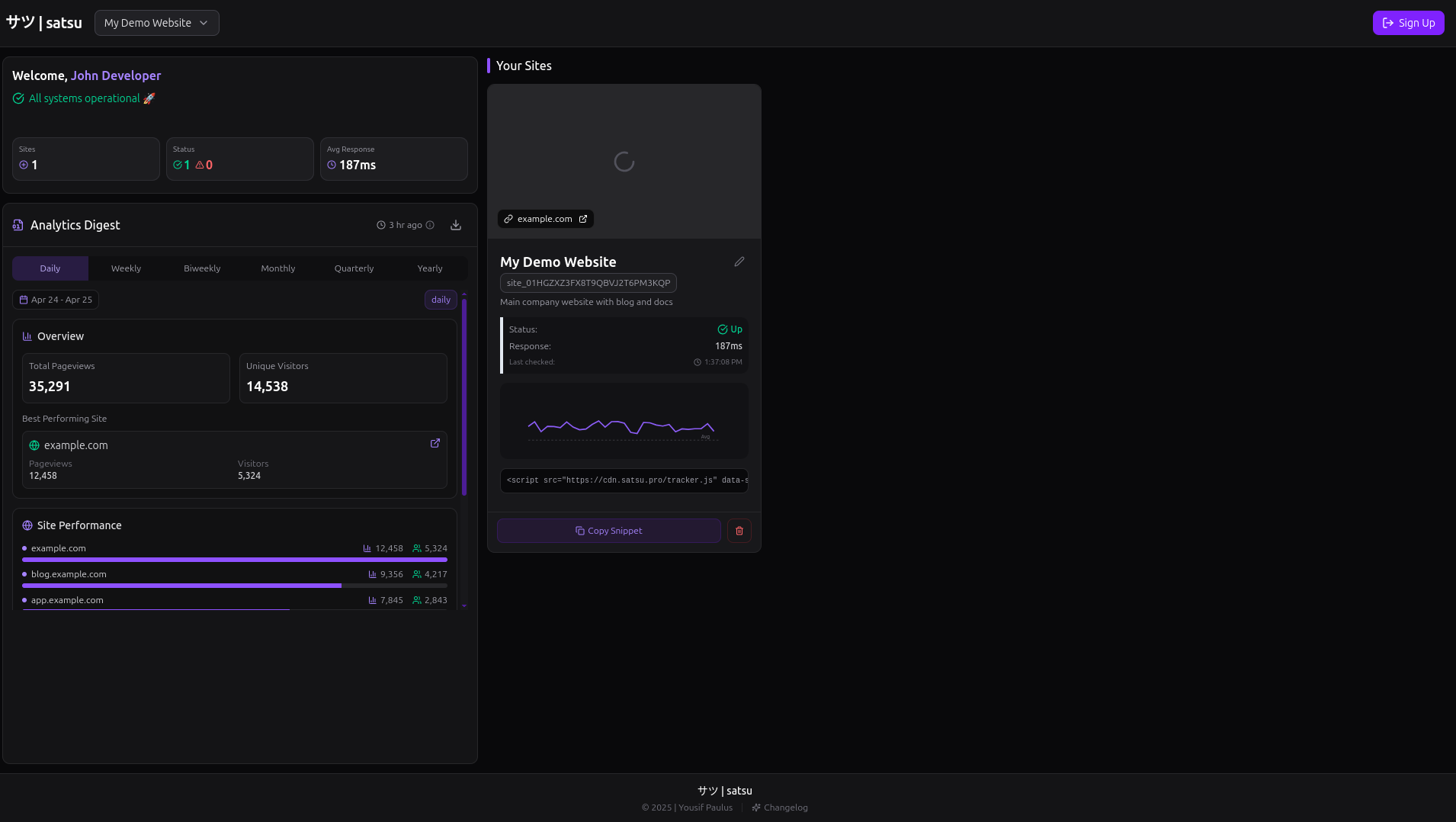Click the visitors icon beside 4,217
Viewport: 1456px width, 822px height.
(417, 574)
